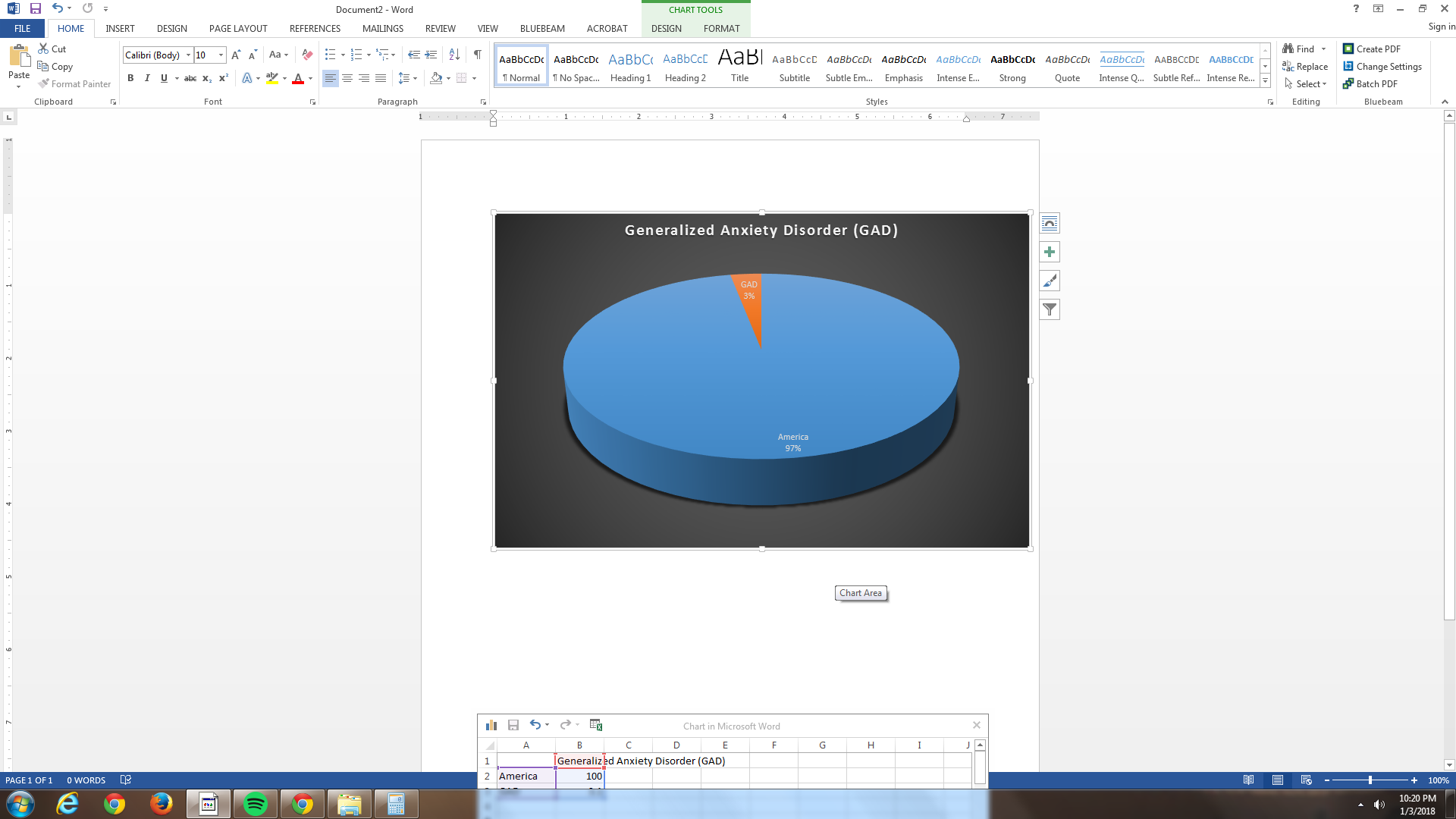Click the Clear All Formatting icon
1456x819 pixels.
point(307,55)
